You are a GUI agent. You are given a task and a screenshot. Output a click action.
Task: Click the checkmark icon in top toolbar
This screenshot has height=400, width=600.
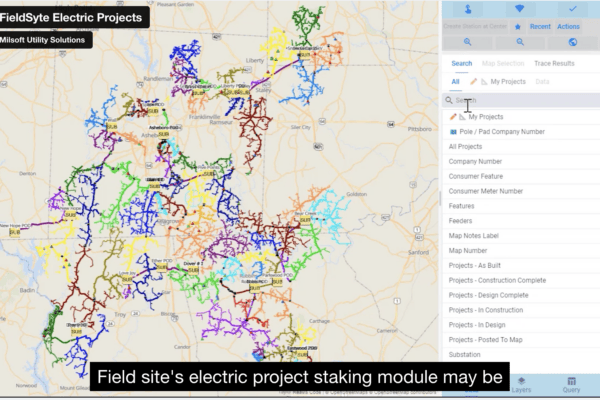[572, 9]
